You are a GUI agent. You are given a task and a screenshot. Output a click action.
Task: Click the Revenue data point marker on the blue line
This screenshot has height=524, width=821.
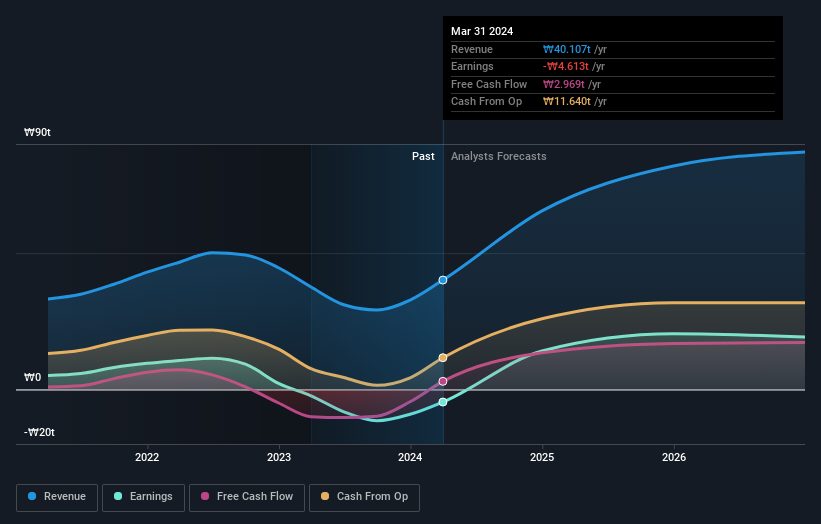443,280
